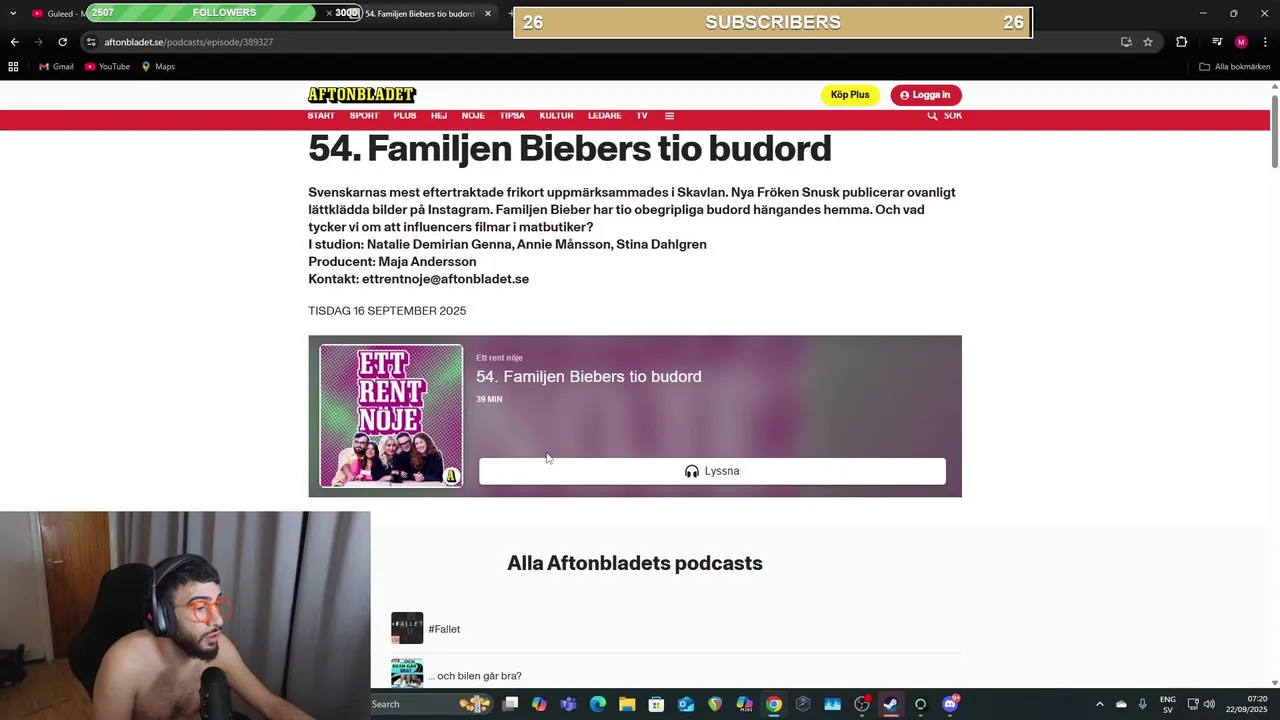Open Microsoft Teams from taskbar
1280x720 pixels.
click(x=569, y=704)
